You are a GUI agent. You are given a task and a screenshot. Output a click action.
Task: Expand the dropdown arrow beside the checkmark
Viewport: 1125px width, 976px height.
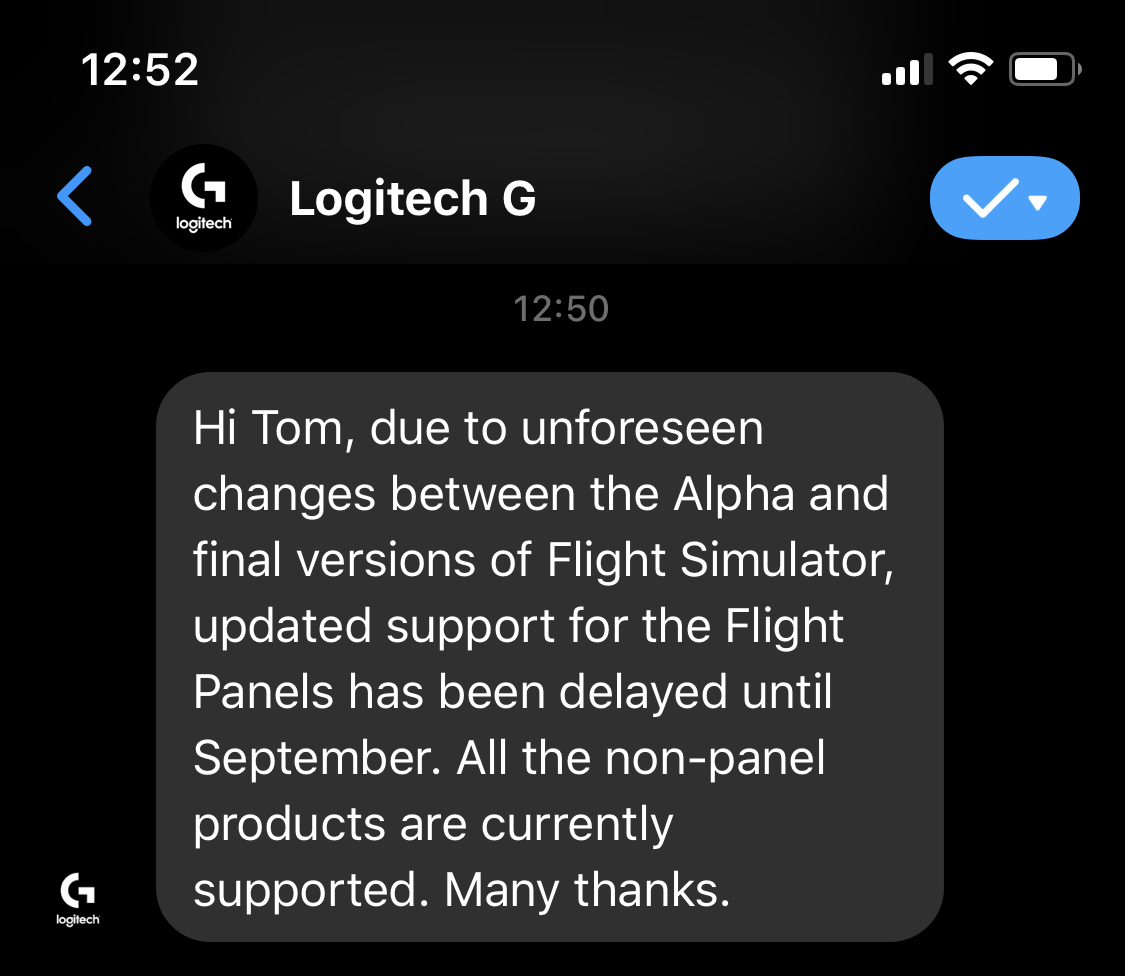(1038, 202)
